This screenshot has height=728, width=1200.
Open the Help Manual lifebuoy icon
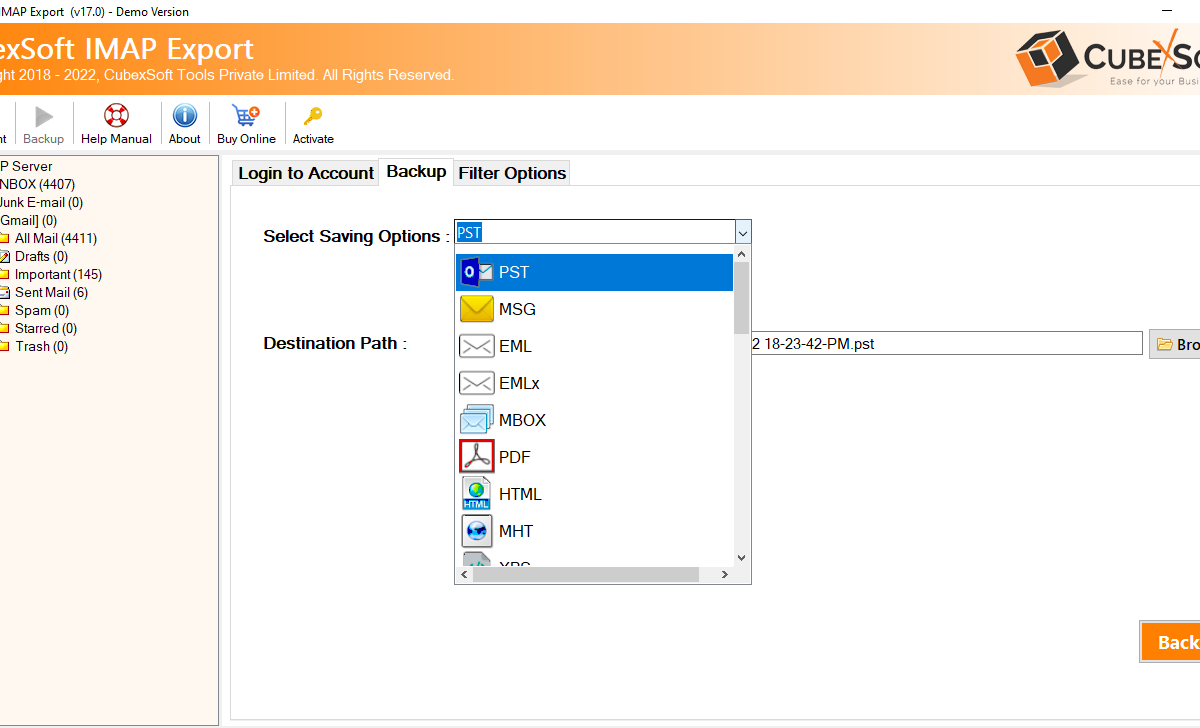coord(116,116)
